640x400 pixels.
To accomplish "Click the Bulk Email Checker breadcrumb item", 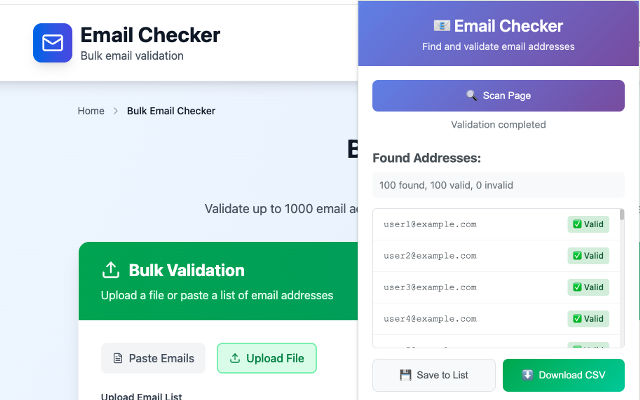I will click(171, 111).
